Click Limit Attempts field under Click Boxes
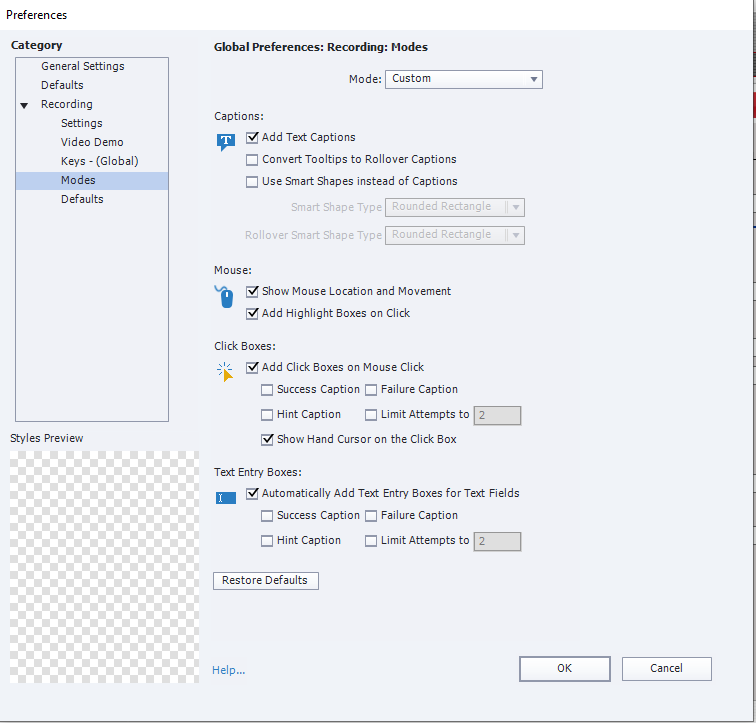Screen dimensions: 756x723 pyautogui.click(x=497, y=415)
